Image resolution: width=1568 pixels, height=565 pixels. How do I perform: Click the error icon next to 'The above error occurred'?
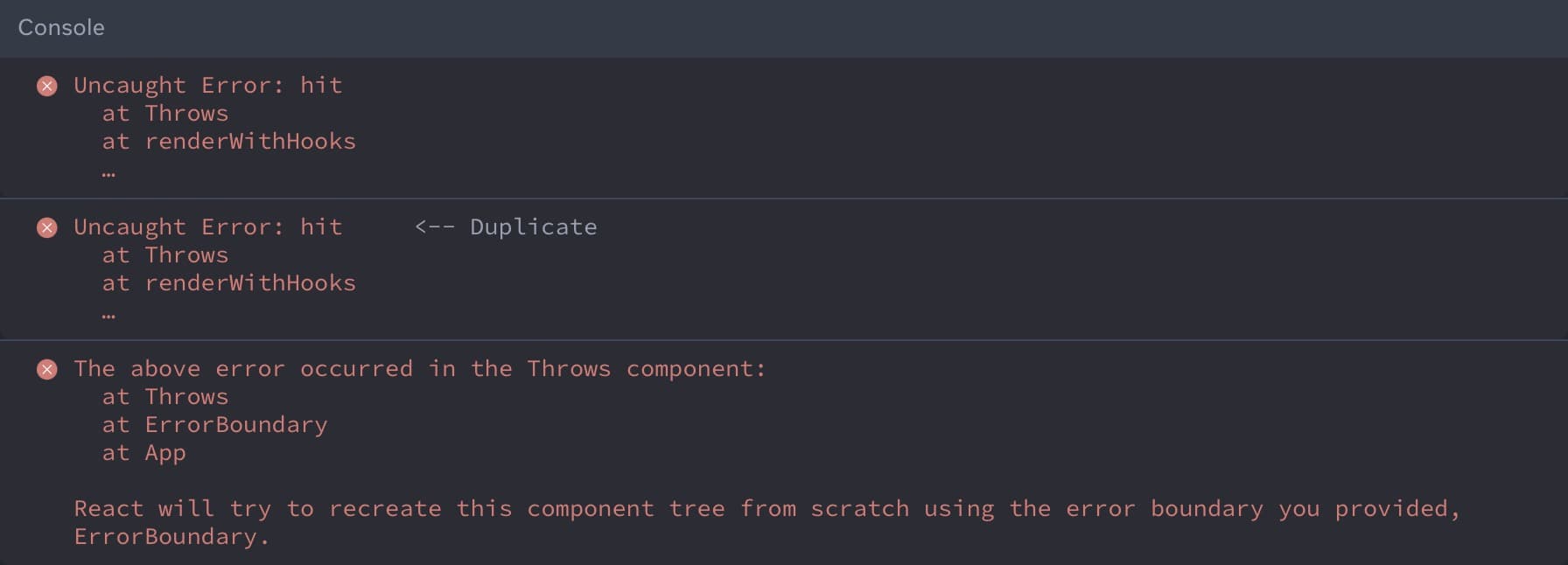coord(47,369)
